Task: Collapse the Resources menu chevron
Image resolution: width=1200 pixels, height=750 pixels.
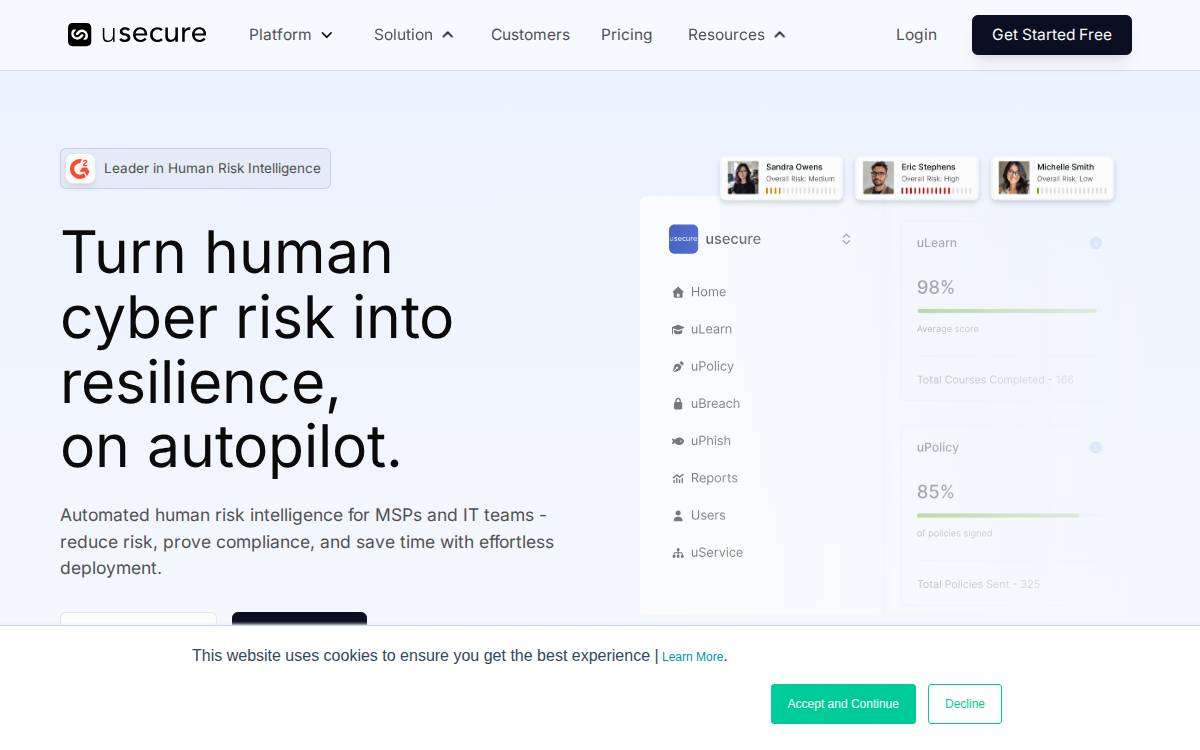Action: tap(780, 35)
